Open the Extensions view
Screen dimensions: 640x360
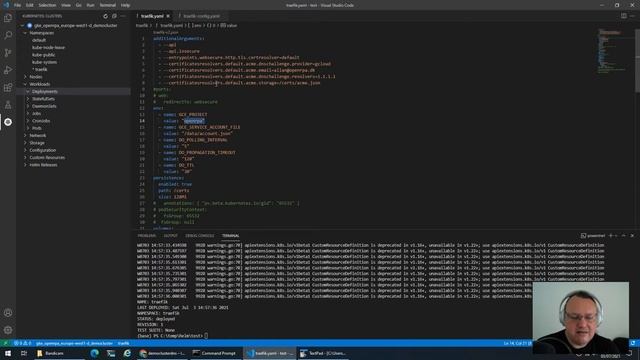pyautogui.click(x=8, y=87)
